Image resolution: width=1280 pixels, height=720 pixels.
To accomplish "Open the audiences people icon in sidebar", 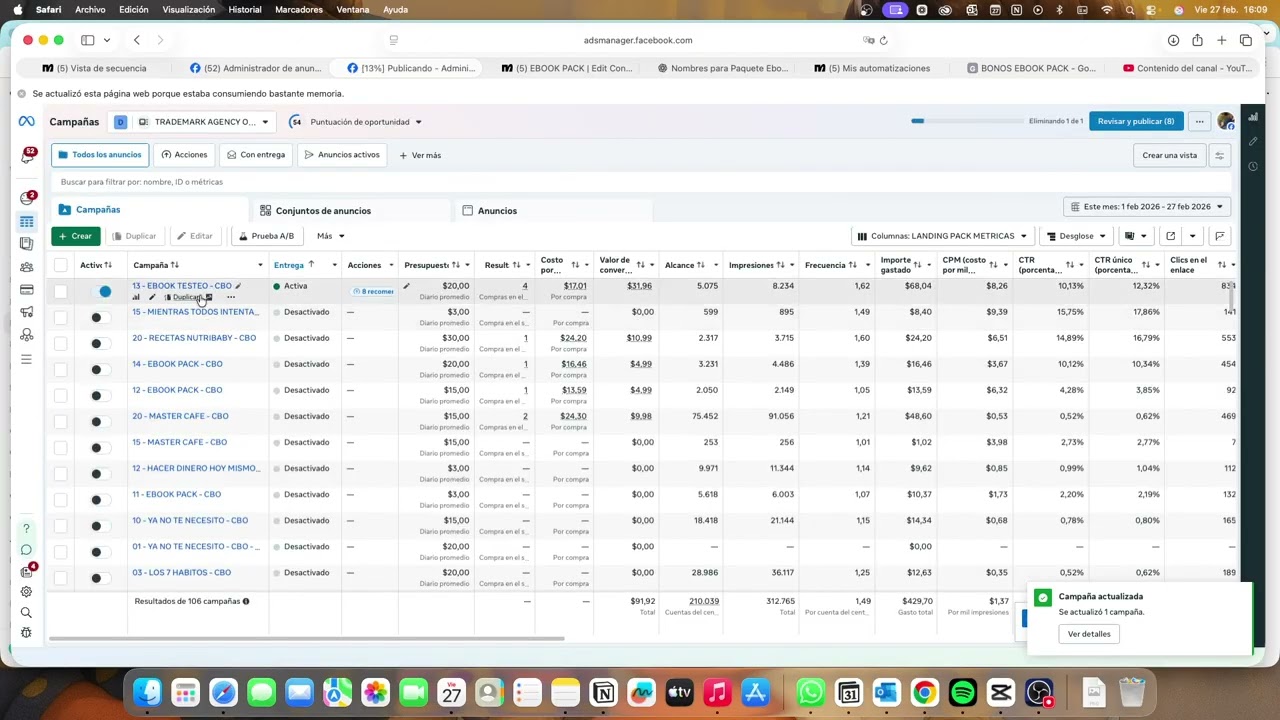I will pos(27,267).
